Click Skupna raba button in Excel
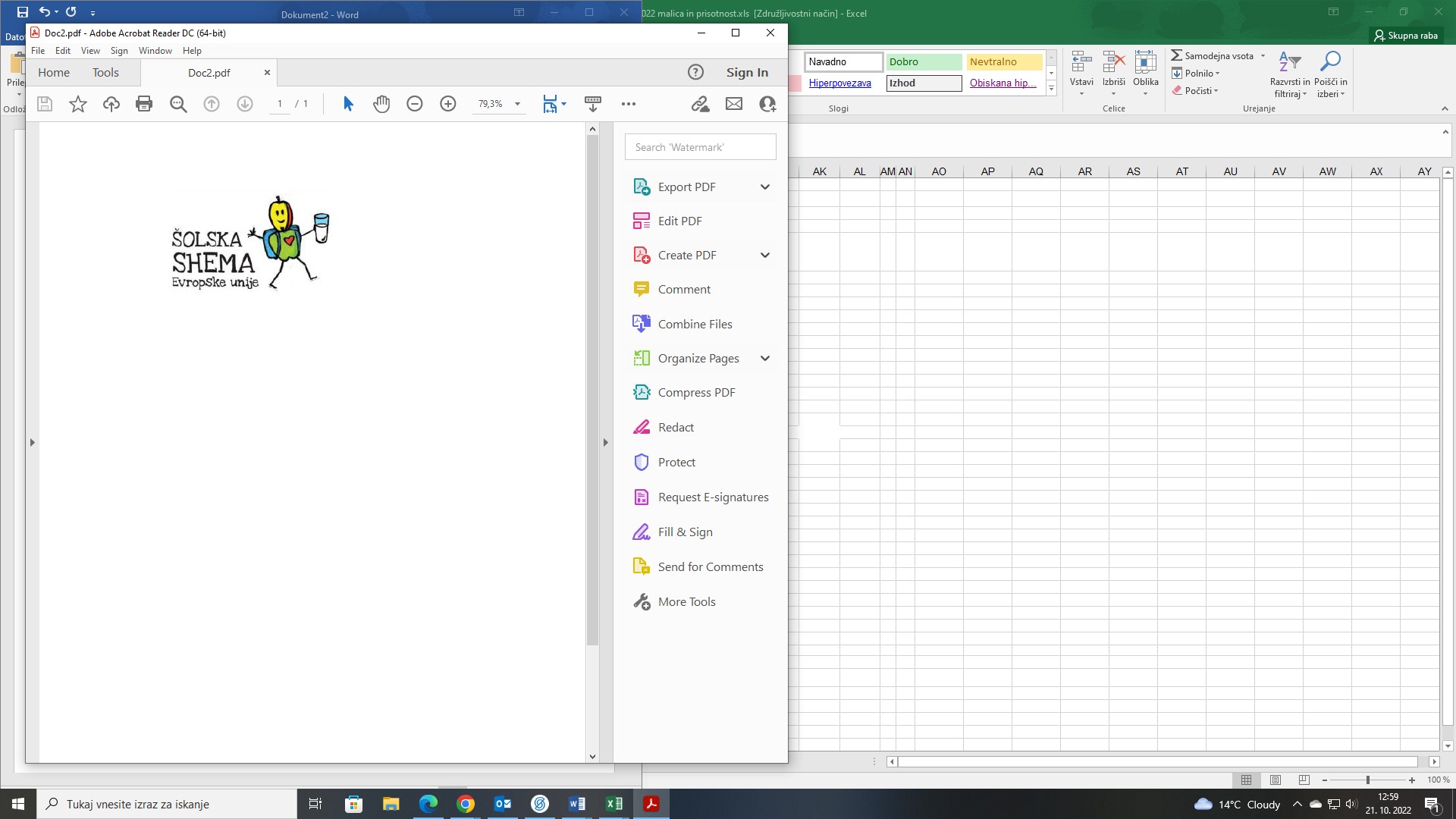1456x819 pixels. click(1405, 36)
